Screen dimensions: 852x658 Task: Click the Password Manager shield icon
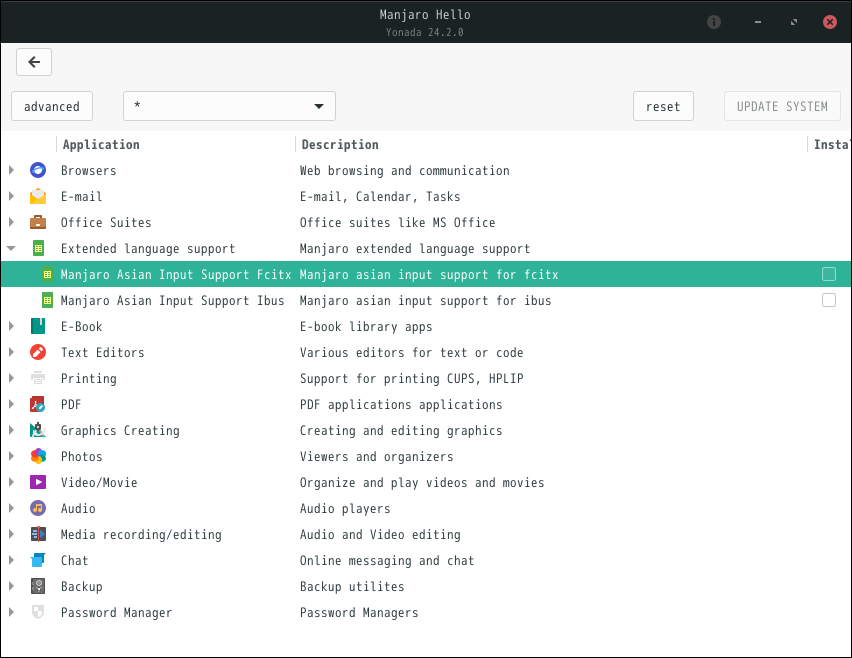point(38,612)
